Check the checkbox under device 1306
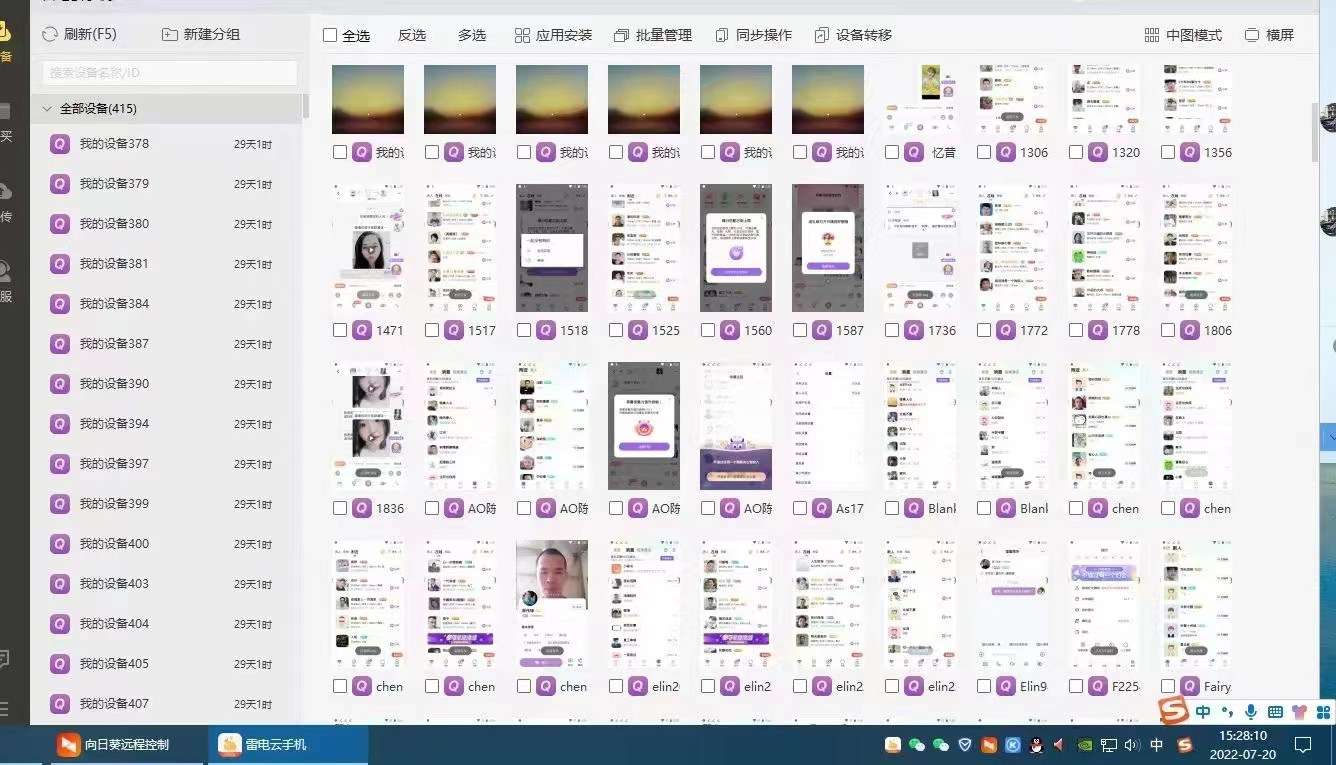Image resolution: width=1336 pixels, height=765 pixels. [x=983, y=151]
